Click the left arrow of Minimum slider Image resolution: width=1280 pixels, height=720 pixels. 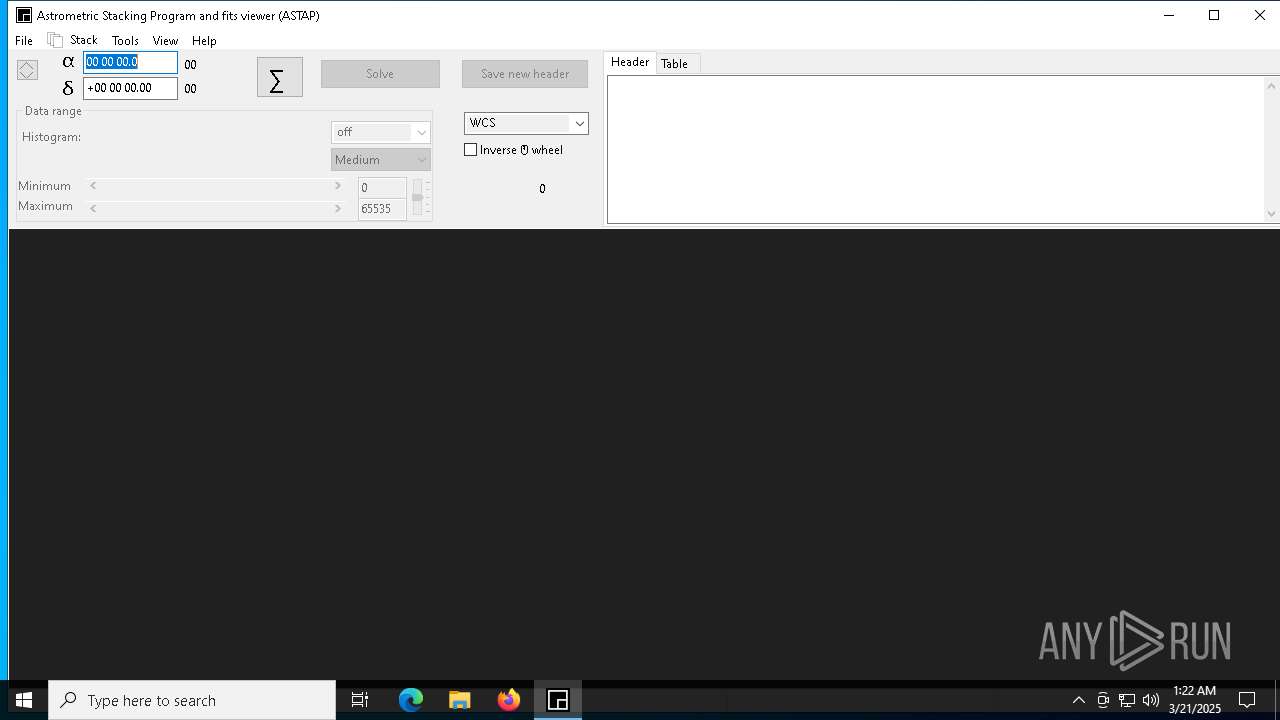click(x=93, y=186)
